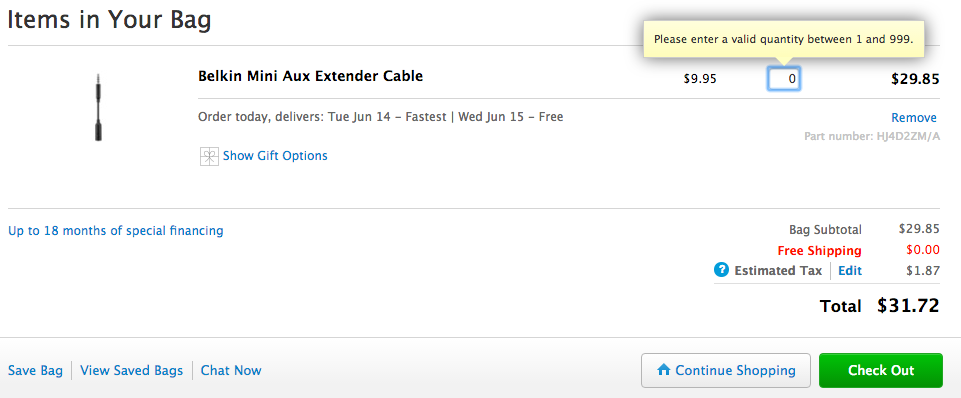961x398 pixels.
Task: Save Bag for later
Action: coord(36,370)
